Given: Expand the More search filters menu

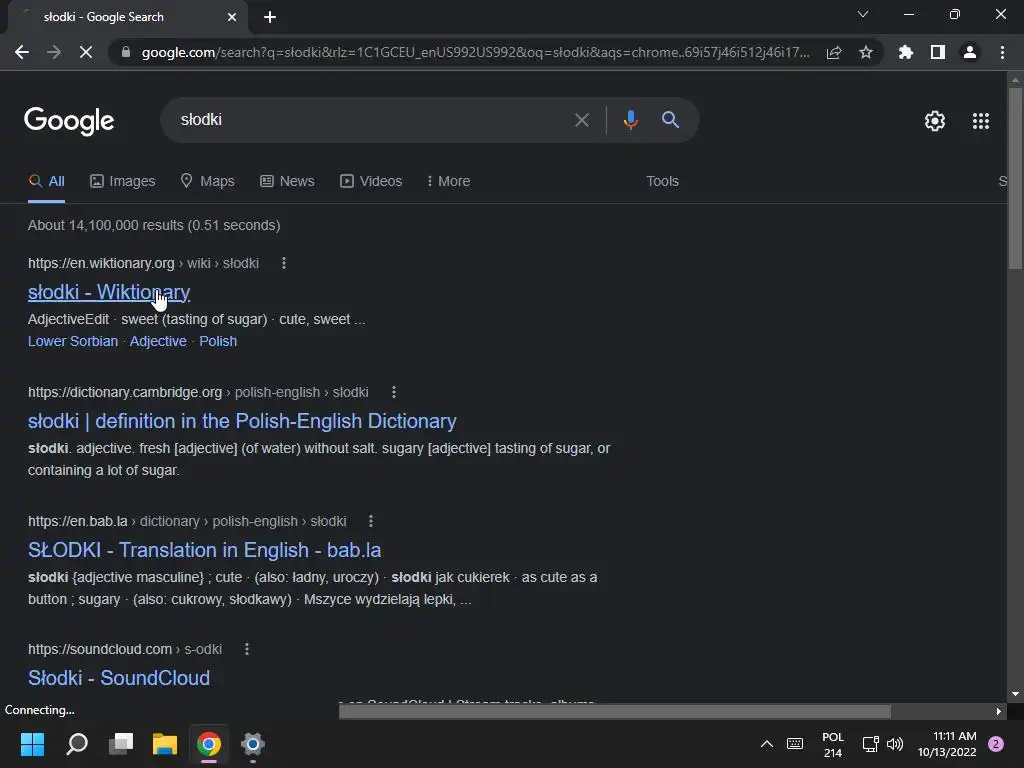Looking at the screenshot, I should (448, 181).
